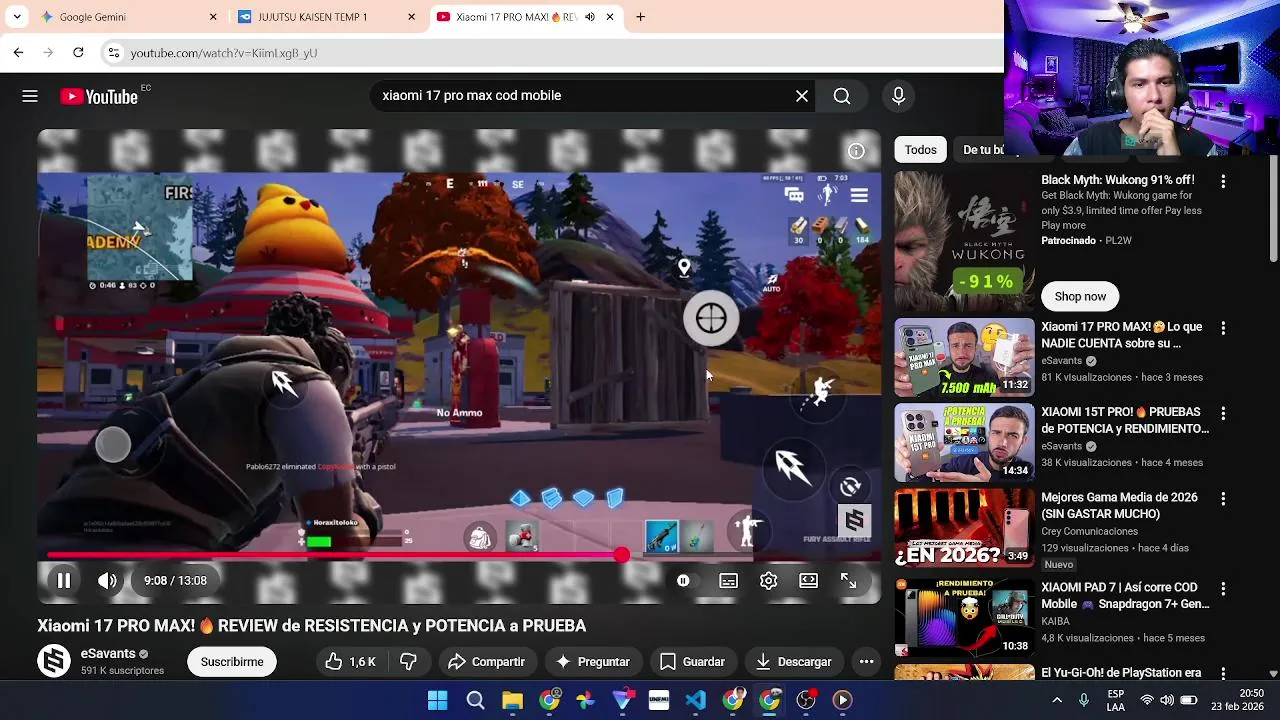The height and width of the screenshot is (720, 1280).
Task: Open OBS Studio from taskbar
Action: click(806, 701)
